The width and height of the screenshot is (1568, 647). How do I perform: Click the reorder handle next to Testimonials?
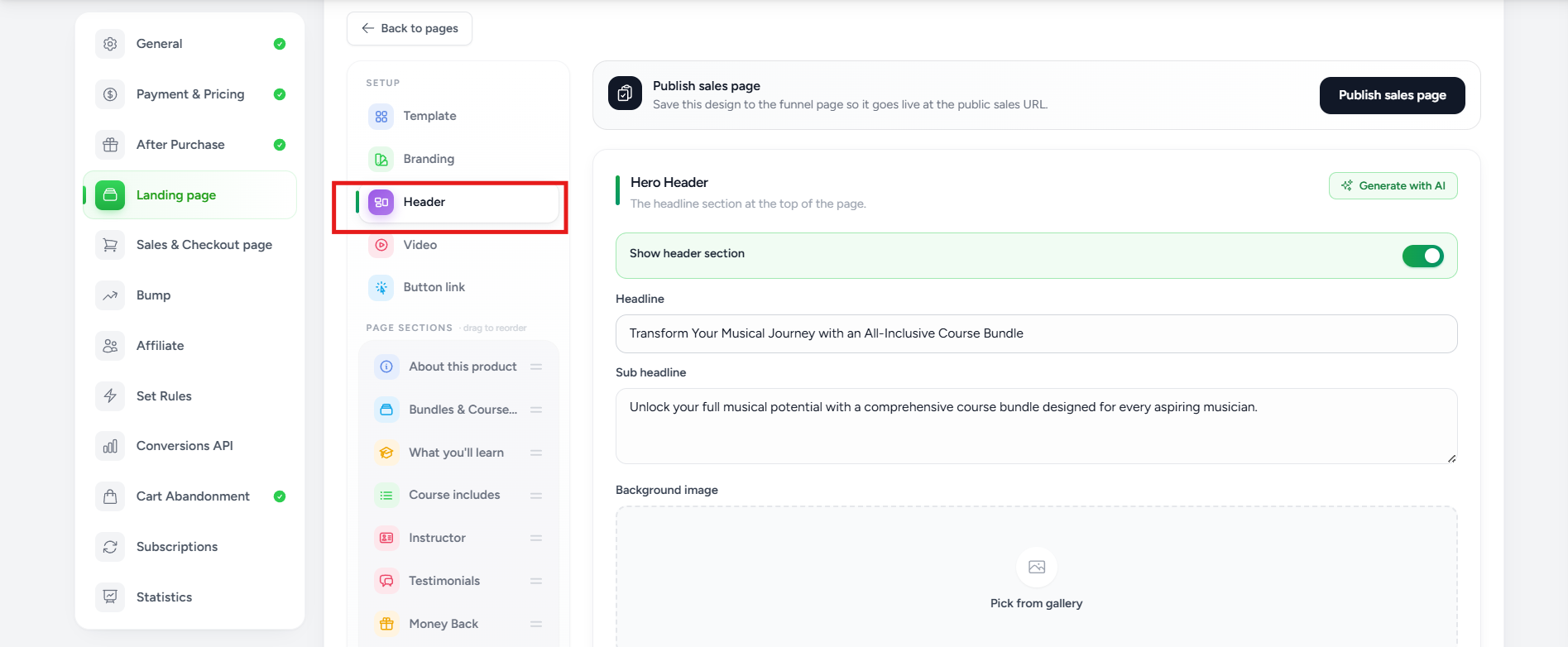536,581
